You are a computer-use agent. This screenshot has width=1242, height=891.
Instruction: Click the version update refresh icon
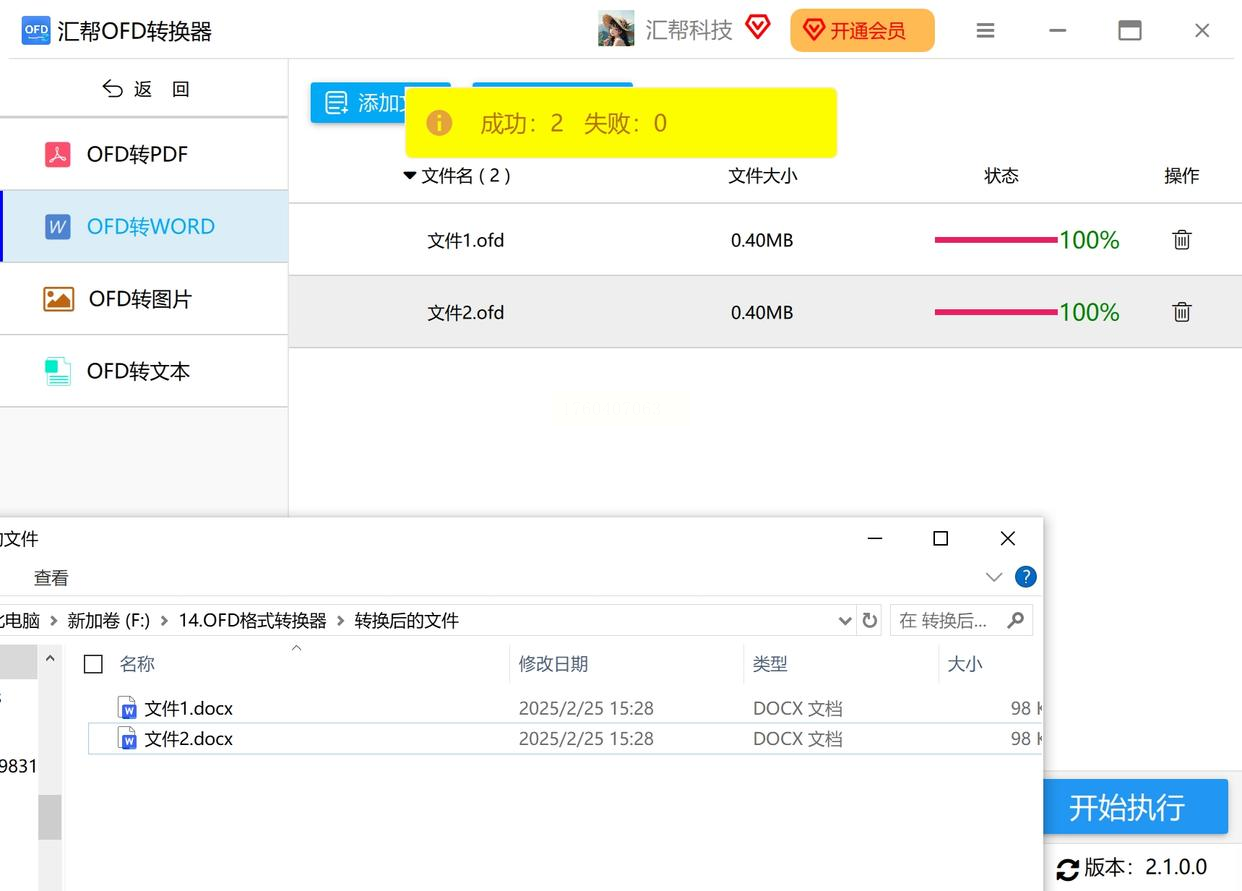point(1067,868)
